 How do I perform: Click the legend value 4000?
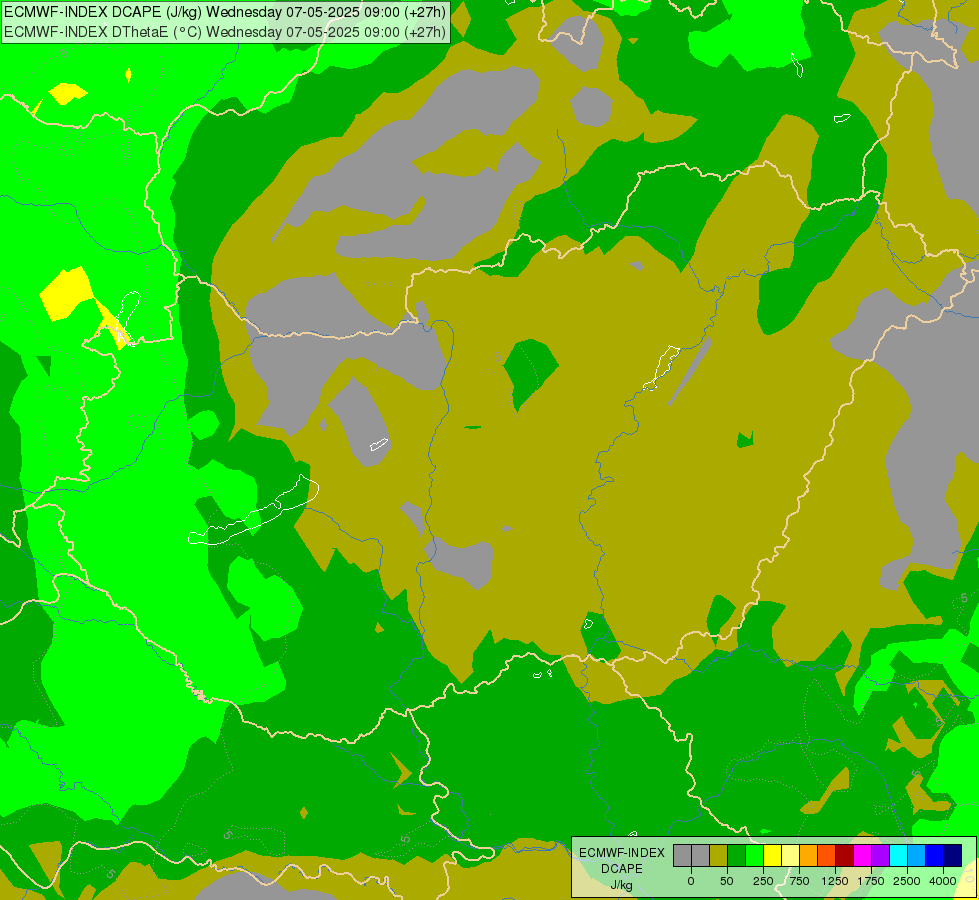click(942, 881)
